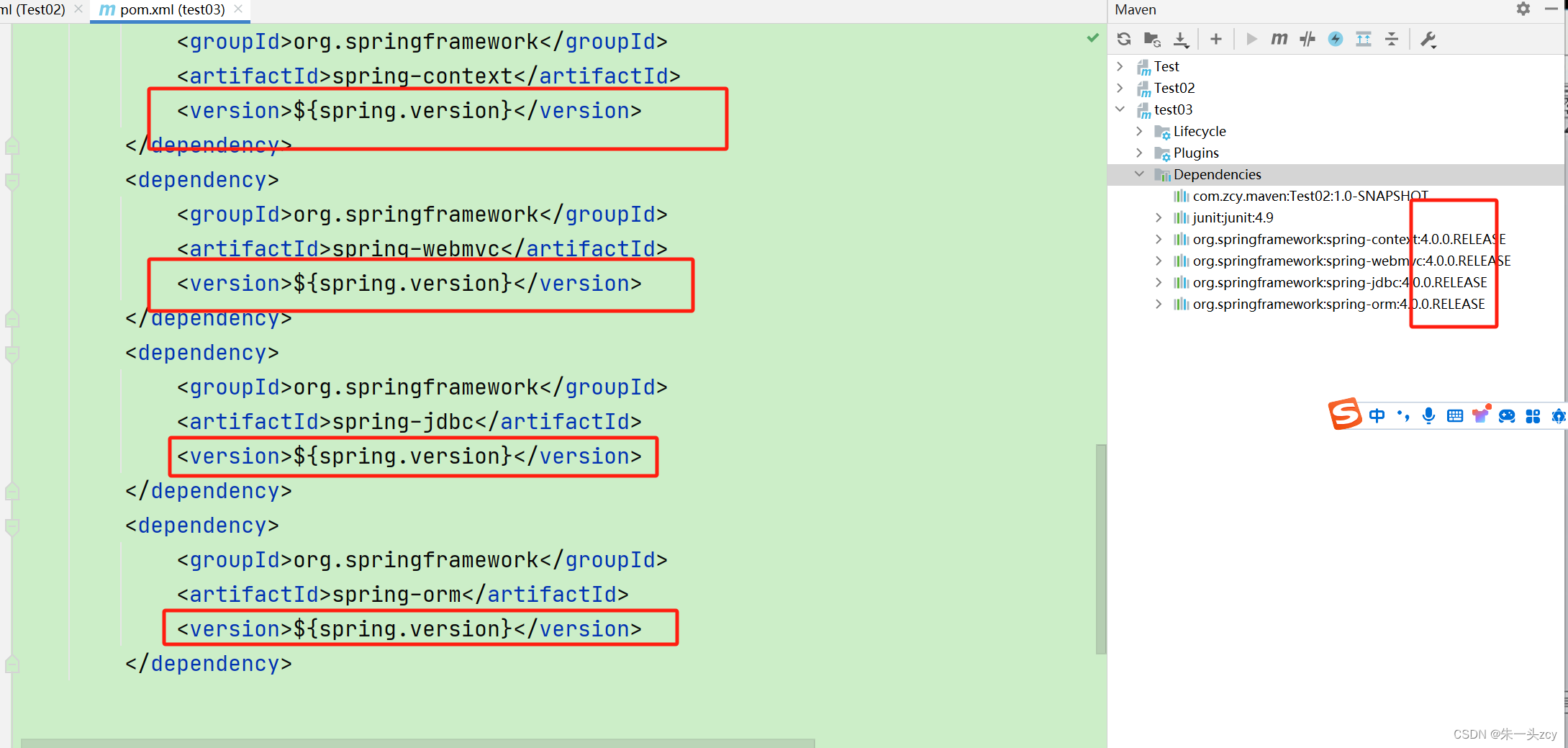Click Expand All icon in Maven toolbar
Screen dimensions: 1568x748
1364,39
